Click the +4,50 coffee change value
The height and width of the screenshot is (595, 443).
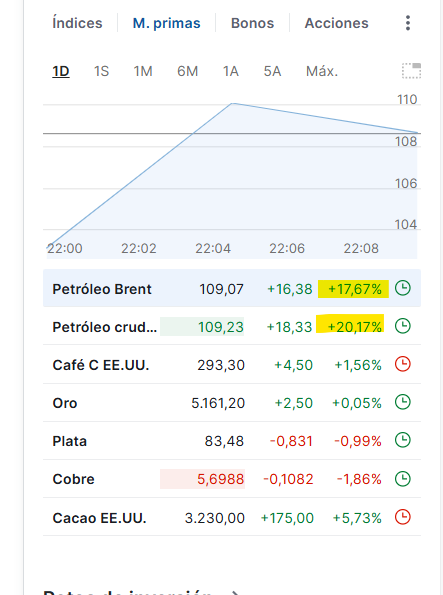click(x=293, y=365)
